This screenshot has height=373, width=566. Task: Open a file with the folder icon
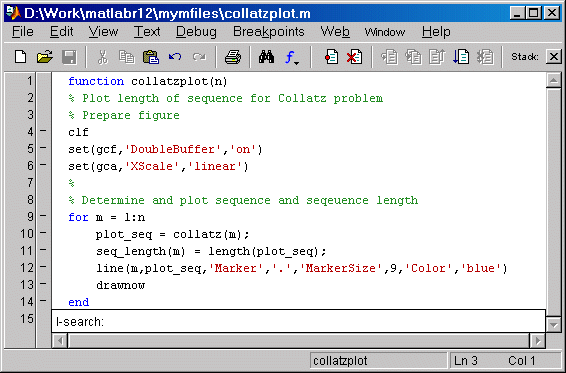point(45,57)
